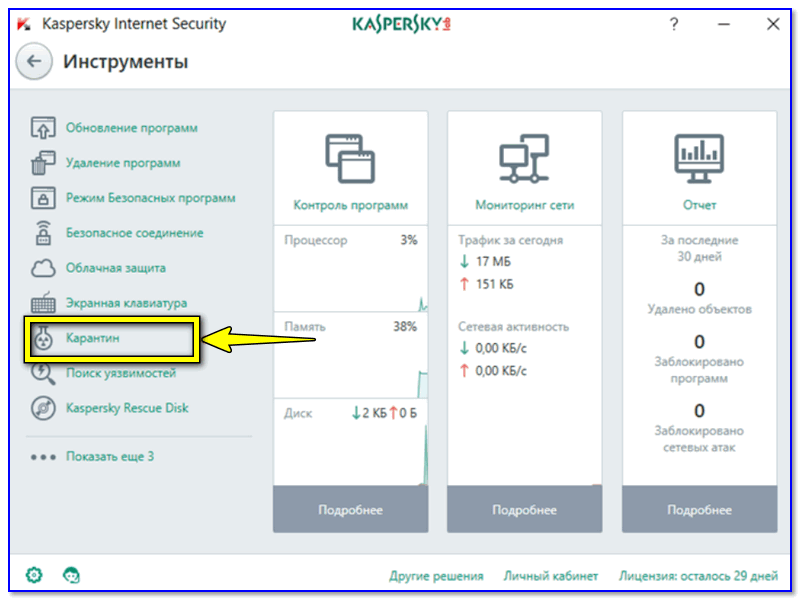Open Обновление программ
This screenshot has width=800, height=600.
[x=132, y=128]
